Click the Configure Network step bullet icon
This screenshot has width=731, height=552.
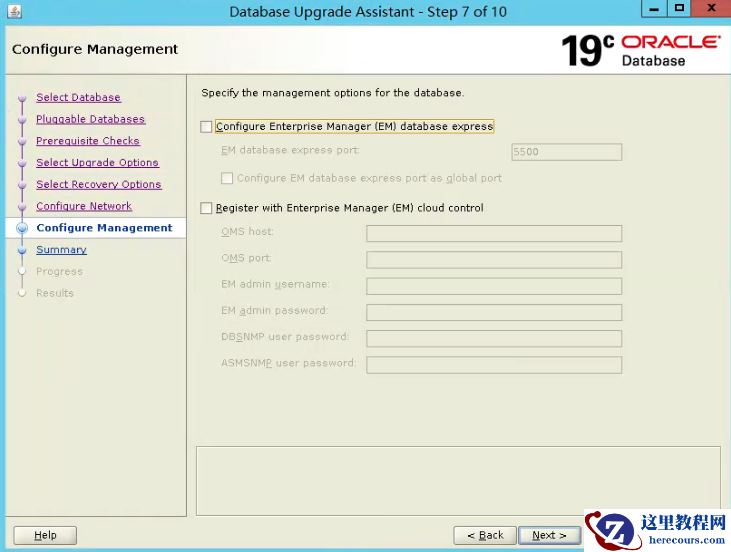tap(21, 207)
